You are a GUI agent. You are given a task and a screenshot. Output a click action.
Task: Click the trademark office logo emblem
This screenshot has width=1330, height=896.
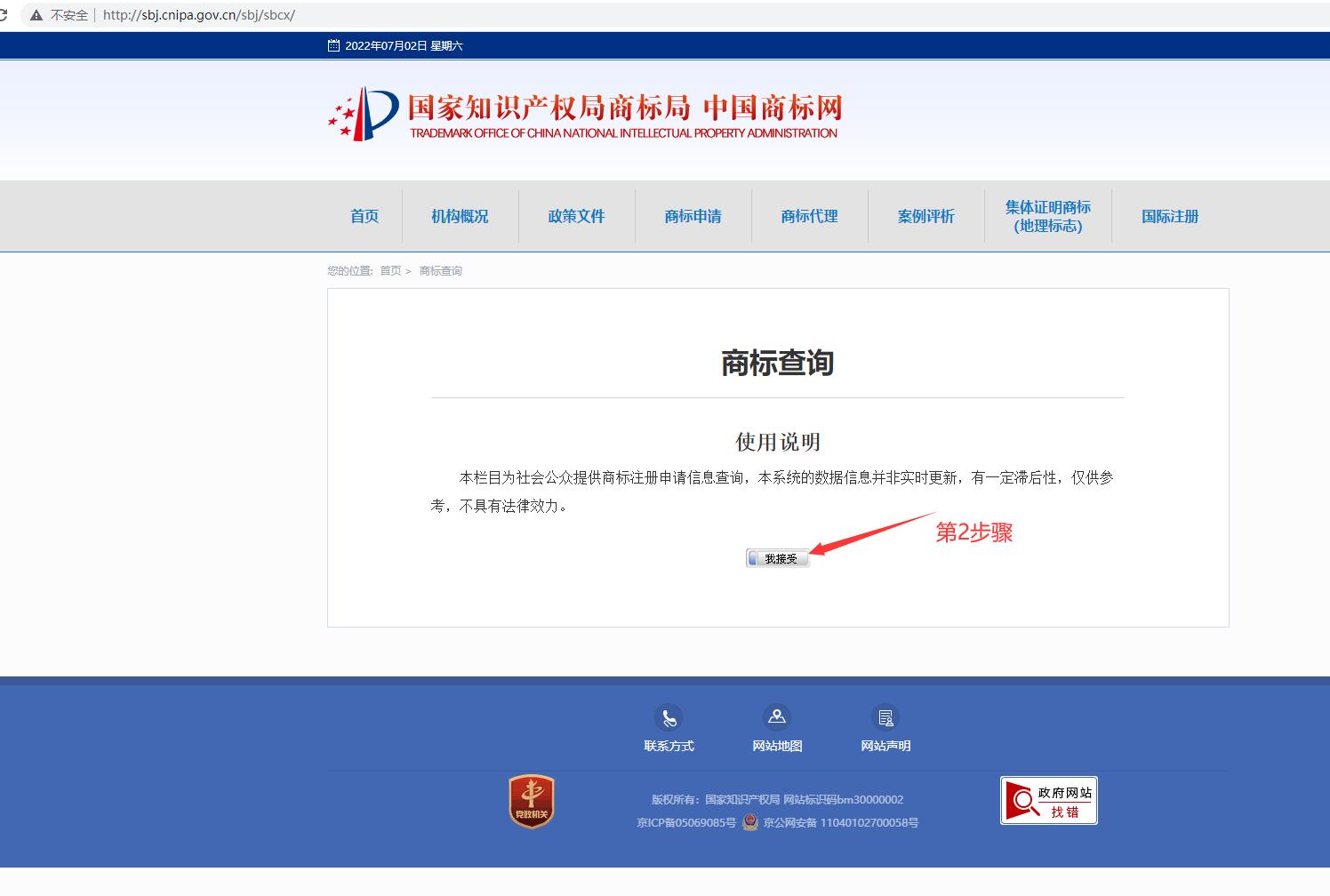363,115
